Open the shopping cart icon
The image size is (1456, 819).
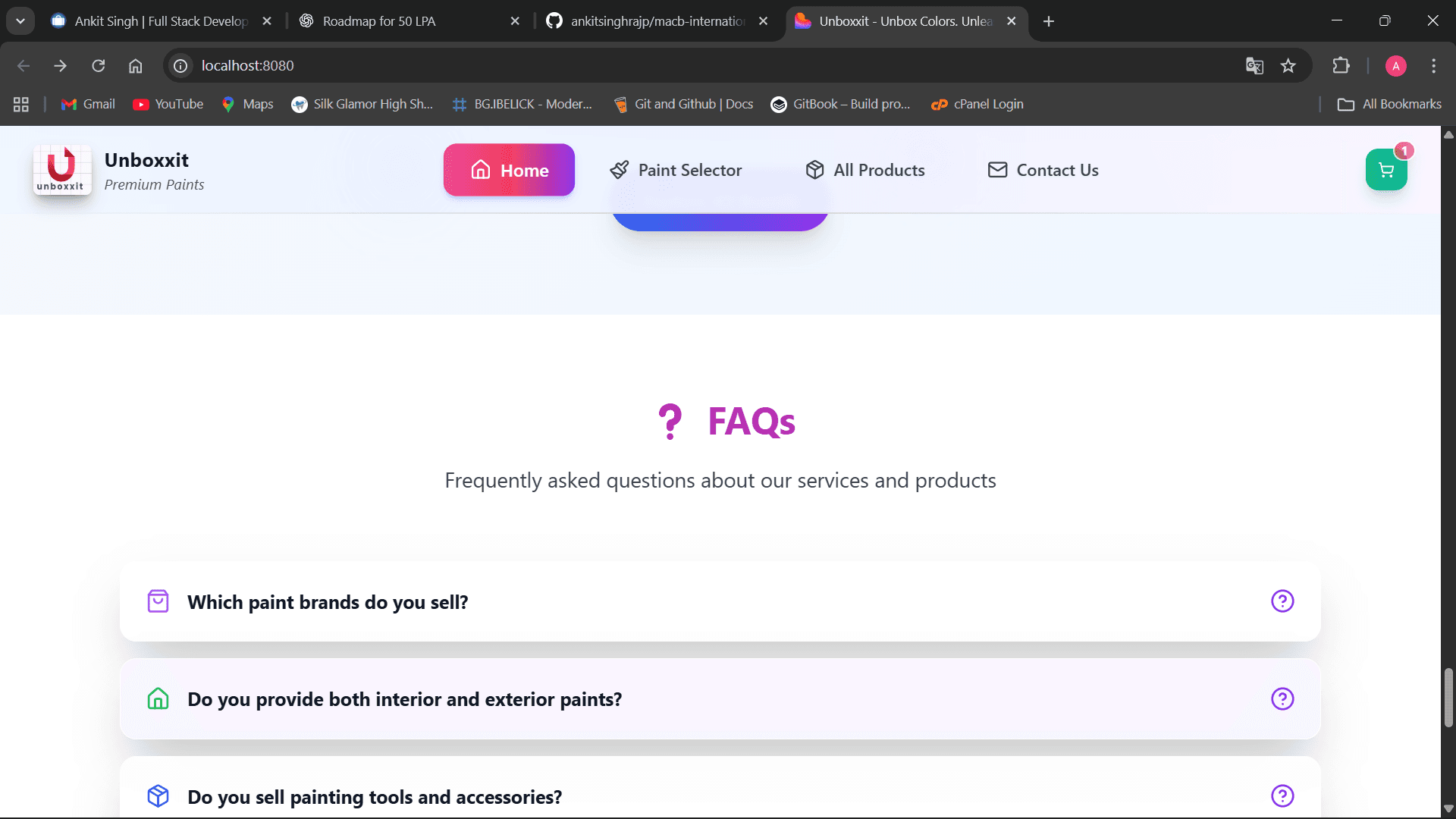[1385, 171]
